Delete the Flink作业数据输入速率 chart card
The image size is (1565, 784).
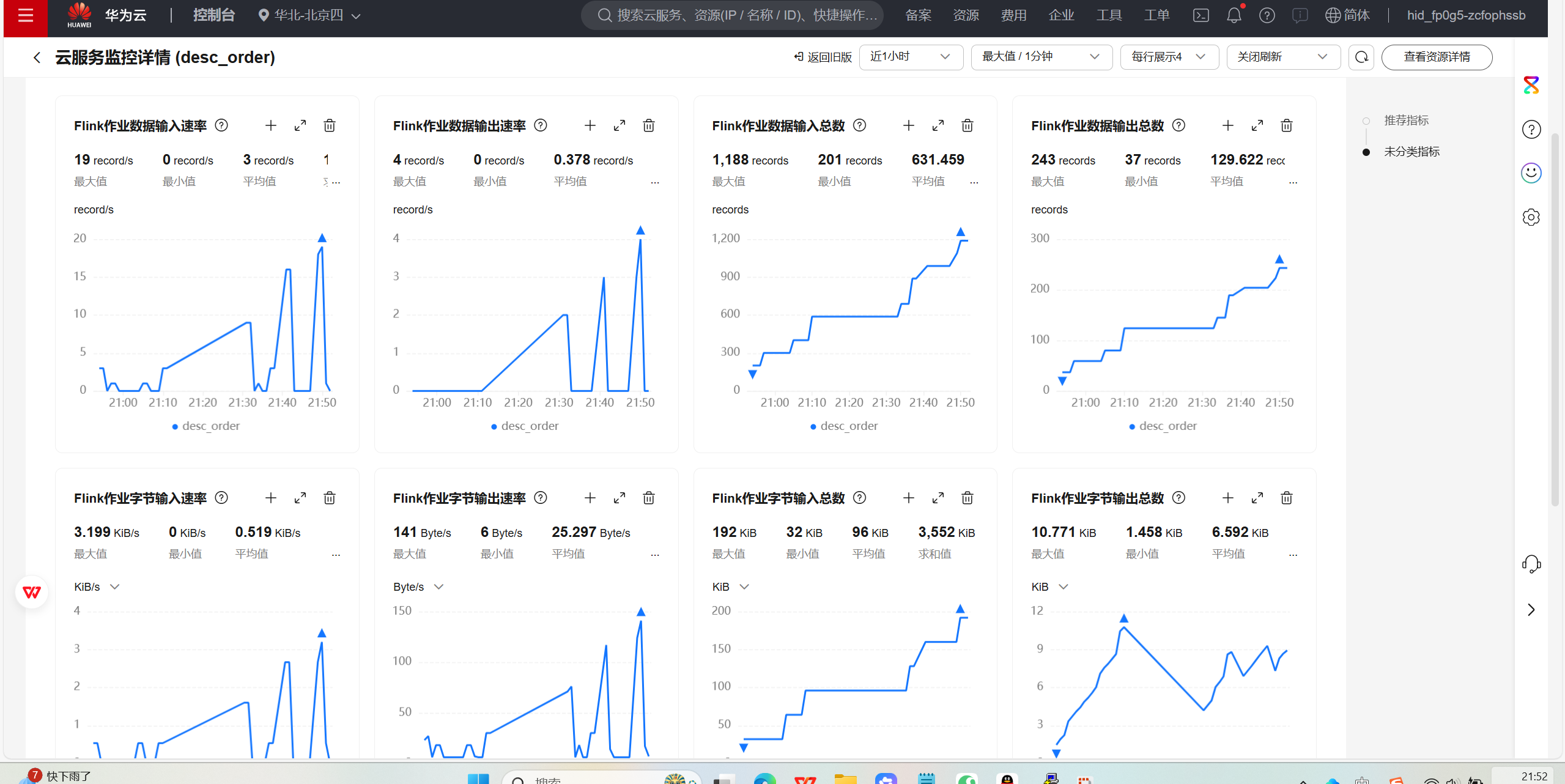tap(329, 125)
